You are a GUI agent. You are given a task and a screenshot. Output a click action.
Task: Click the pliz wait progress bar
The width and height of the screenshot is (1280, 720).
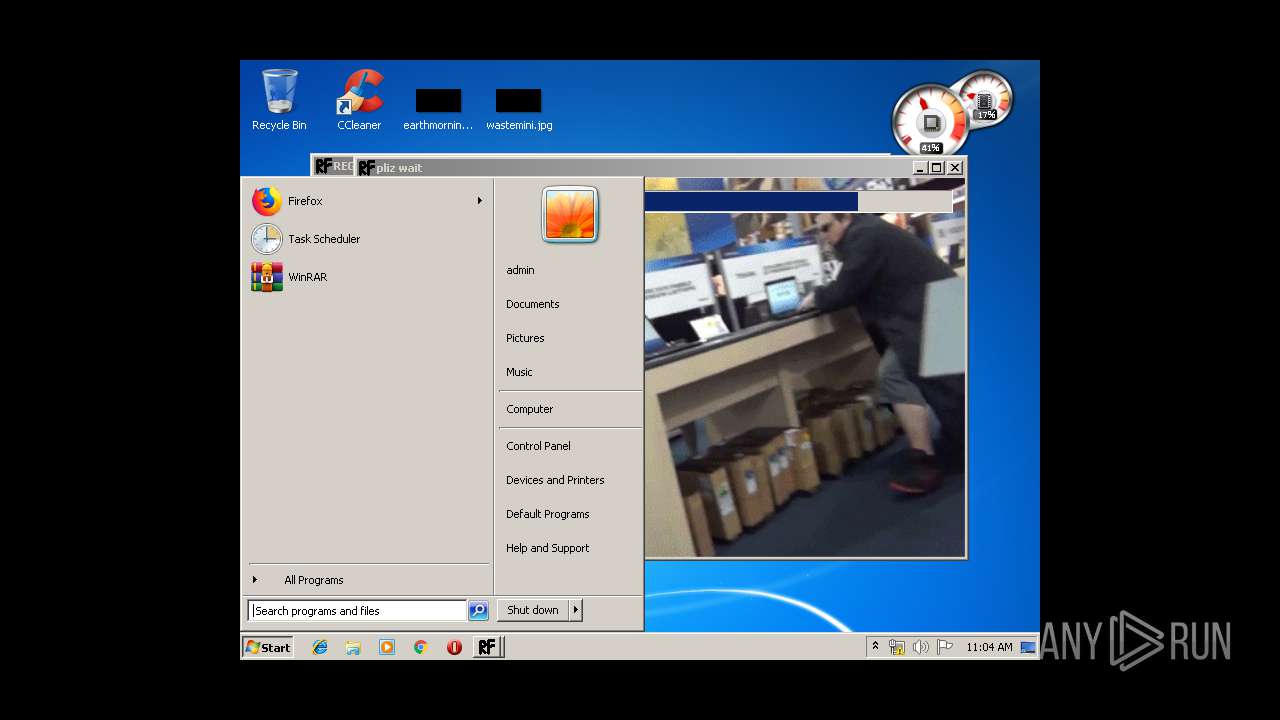point(798,202)
